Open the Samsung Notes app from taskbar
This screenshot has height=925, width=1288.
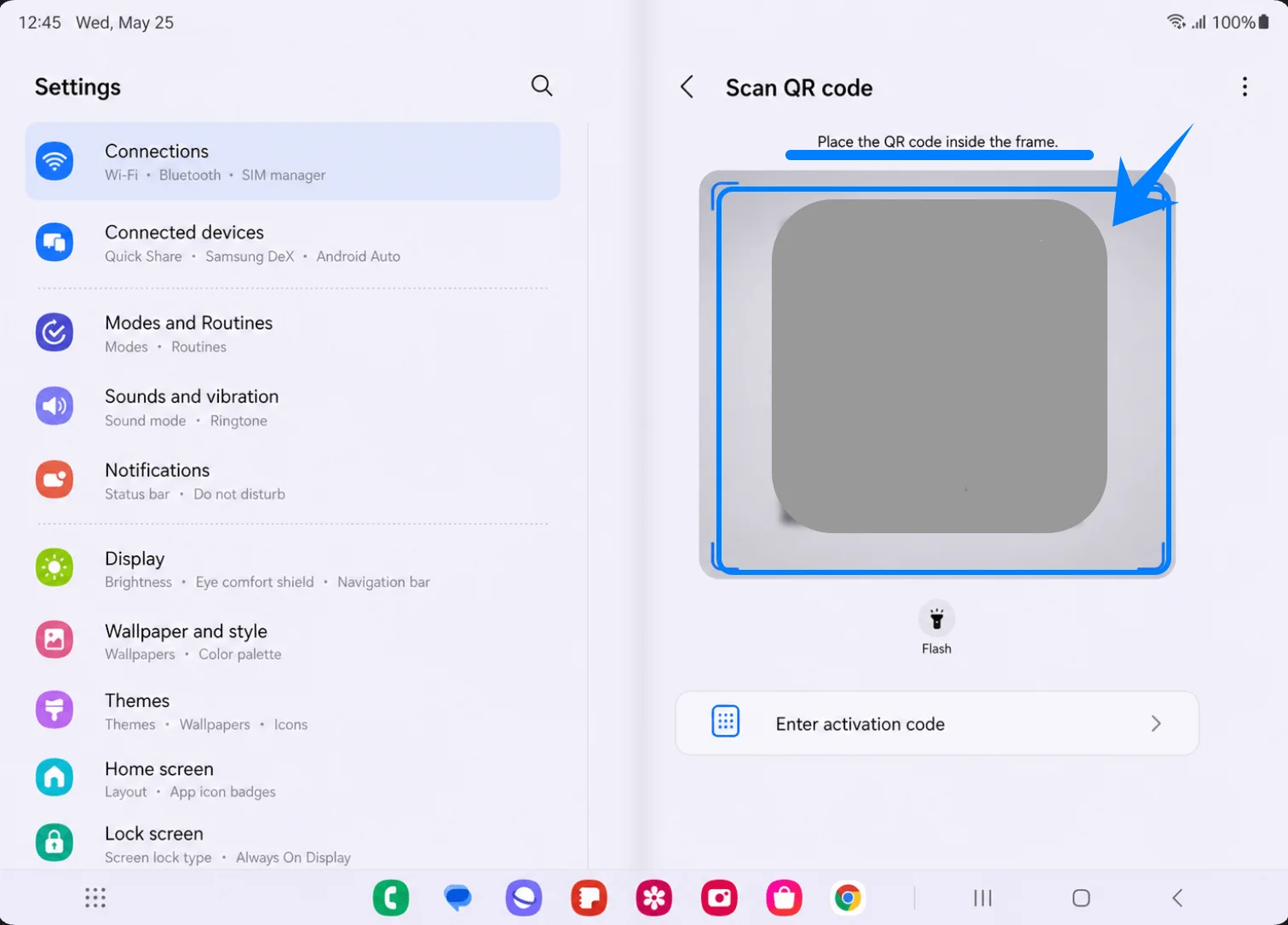[589, 898]
